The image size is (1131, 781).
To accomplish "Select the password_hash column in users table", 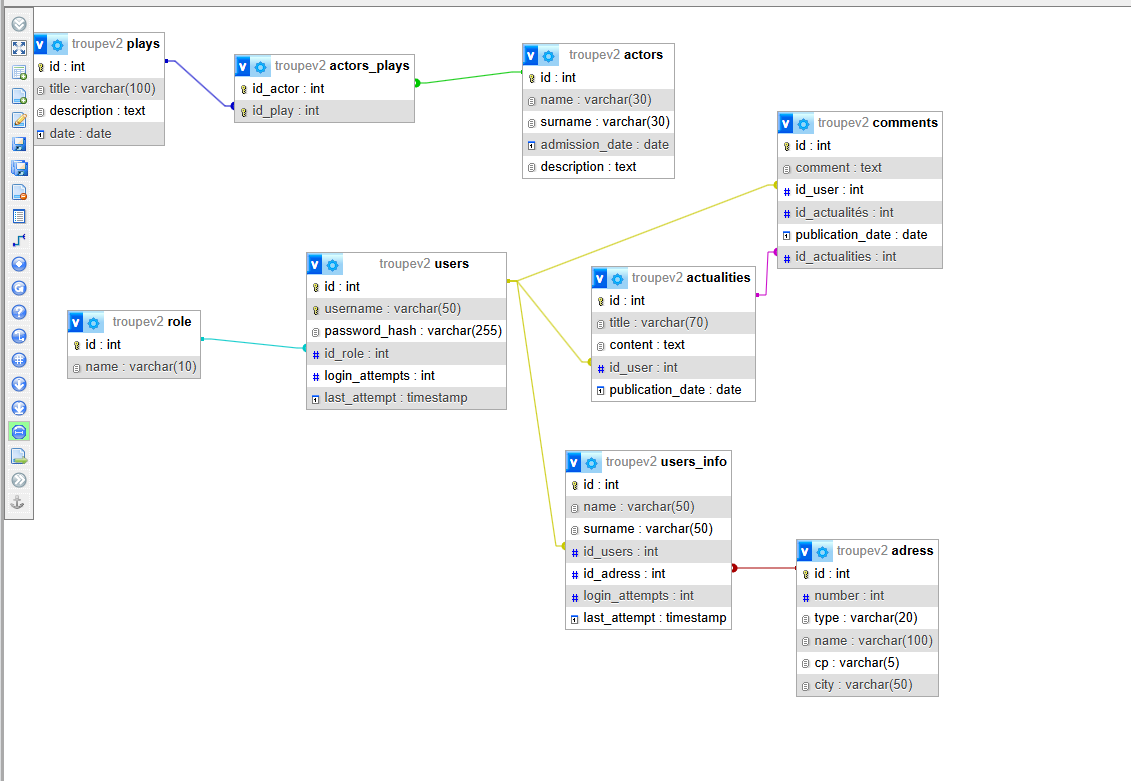I will 413,331.
